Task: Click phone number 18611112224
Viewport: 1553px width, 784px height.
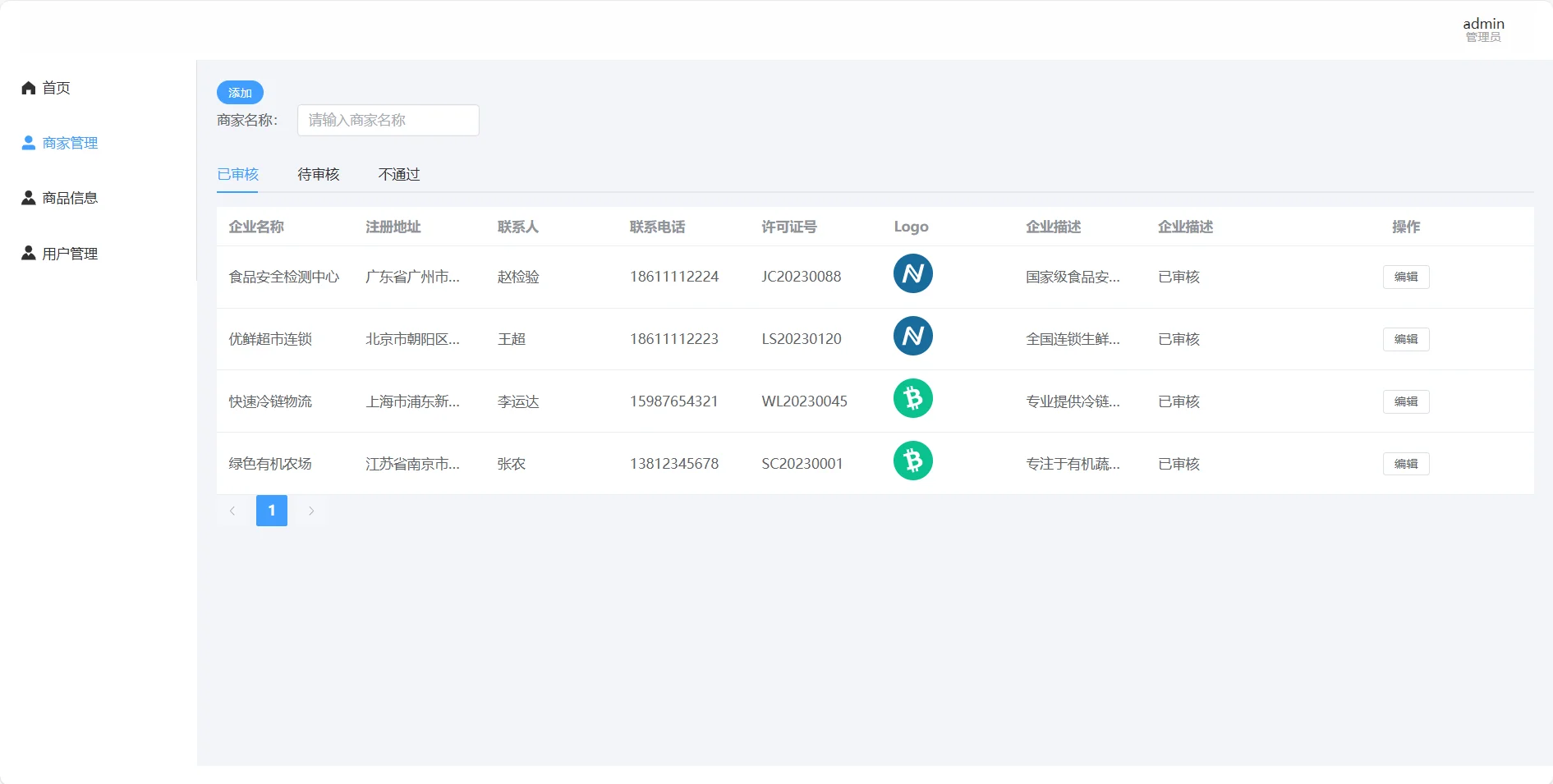Action: (674, 277)
